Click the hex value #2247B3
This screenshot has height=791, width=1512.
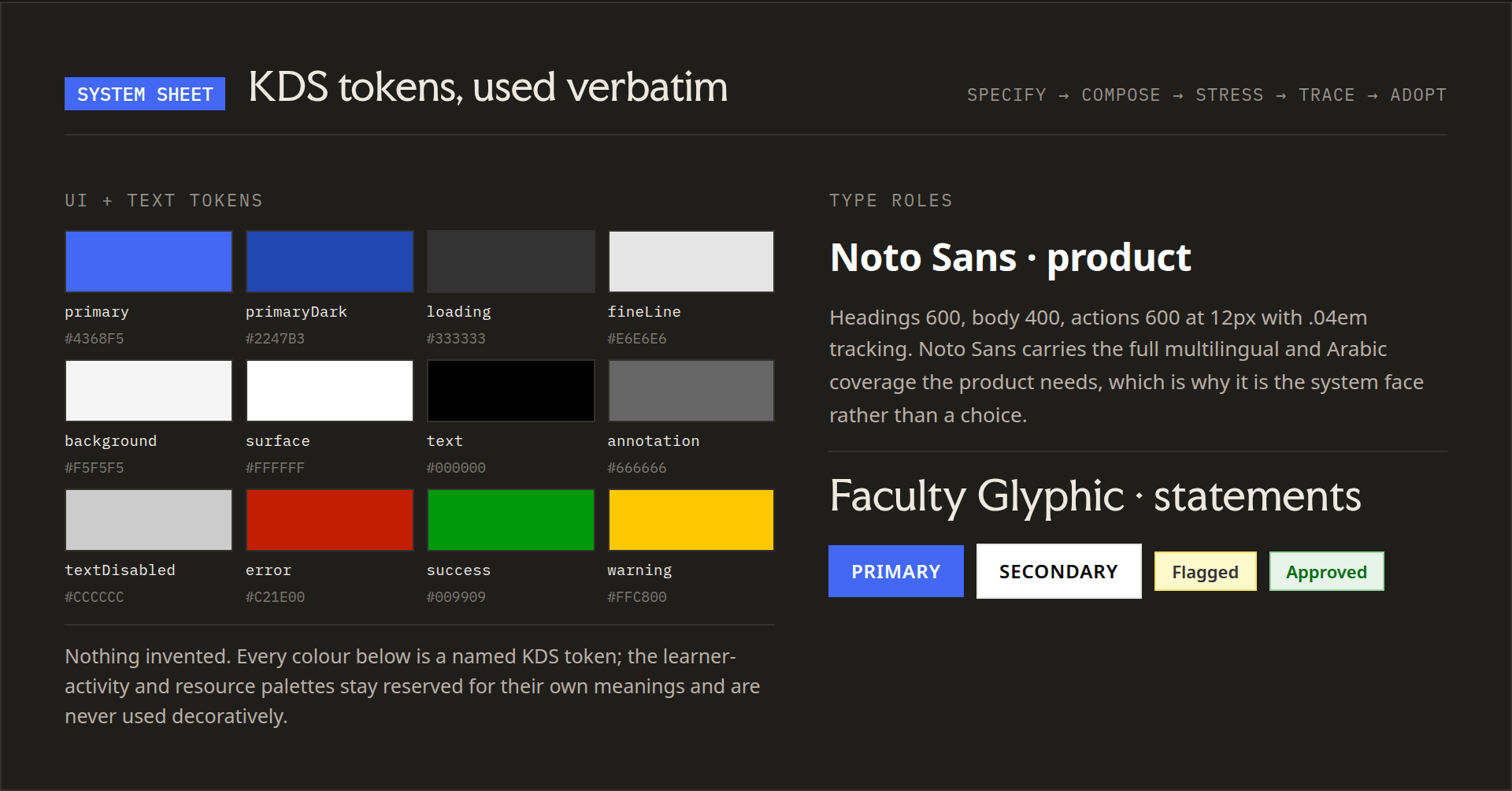[276, 339]
